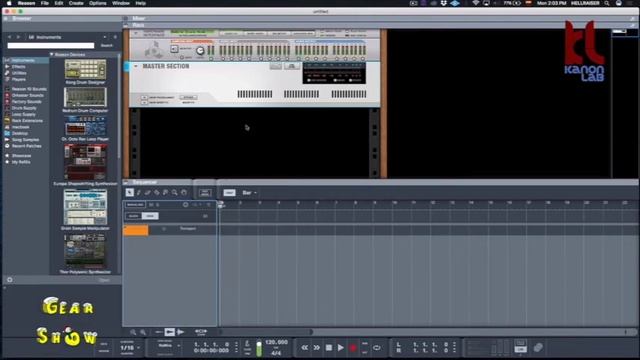Click the red Record button
This screenshot has width=640, height=360.
pos(353,348)
